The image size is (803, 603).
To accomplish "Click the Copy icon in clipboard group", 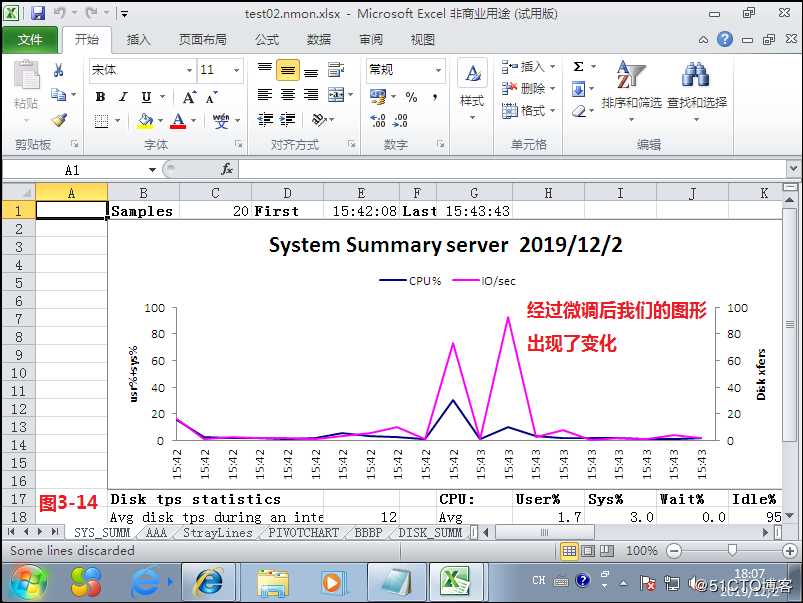I will (x=59, y=94).
